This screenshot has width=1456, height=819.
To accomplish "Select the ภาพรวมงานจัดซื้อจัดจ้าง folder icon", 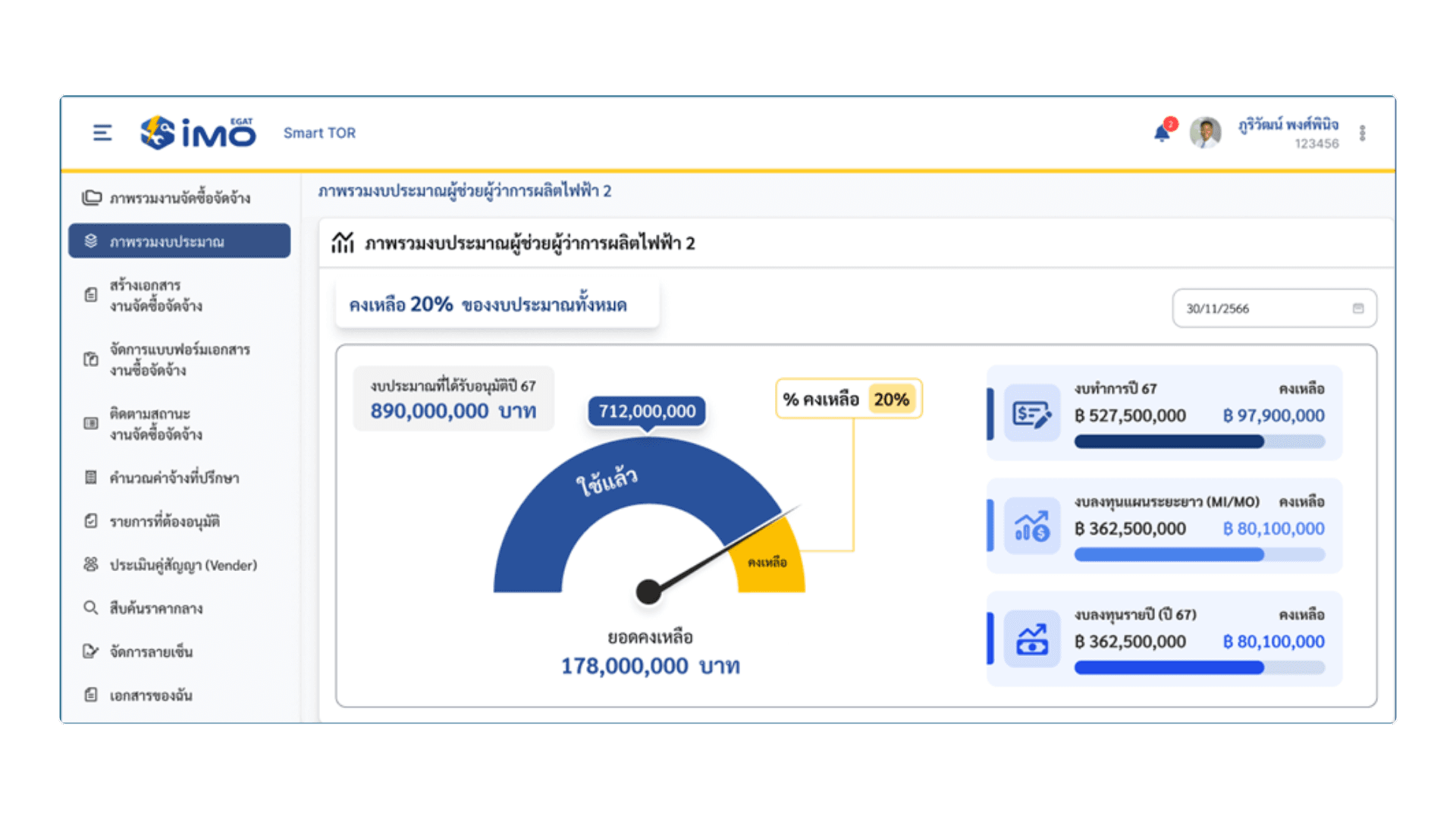I will tap(91, 196).
